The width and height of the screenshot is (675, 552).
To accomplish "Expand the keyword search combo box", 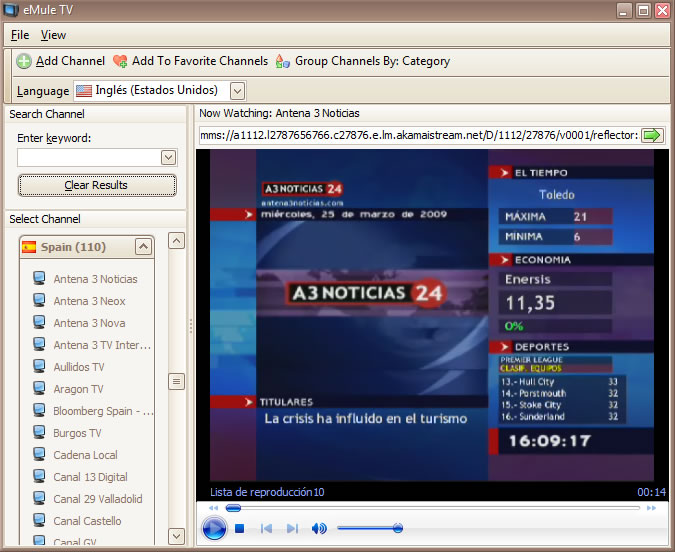I will (168, 157).
